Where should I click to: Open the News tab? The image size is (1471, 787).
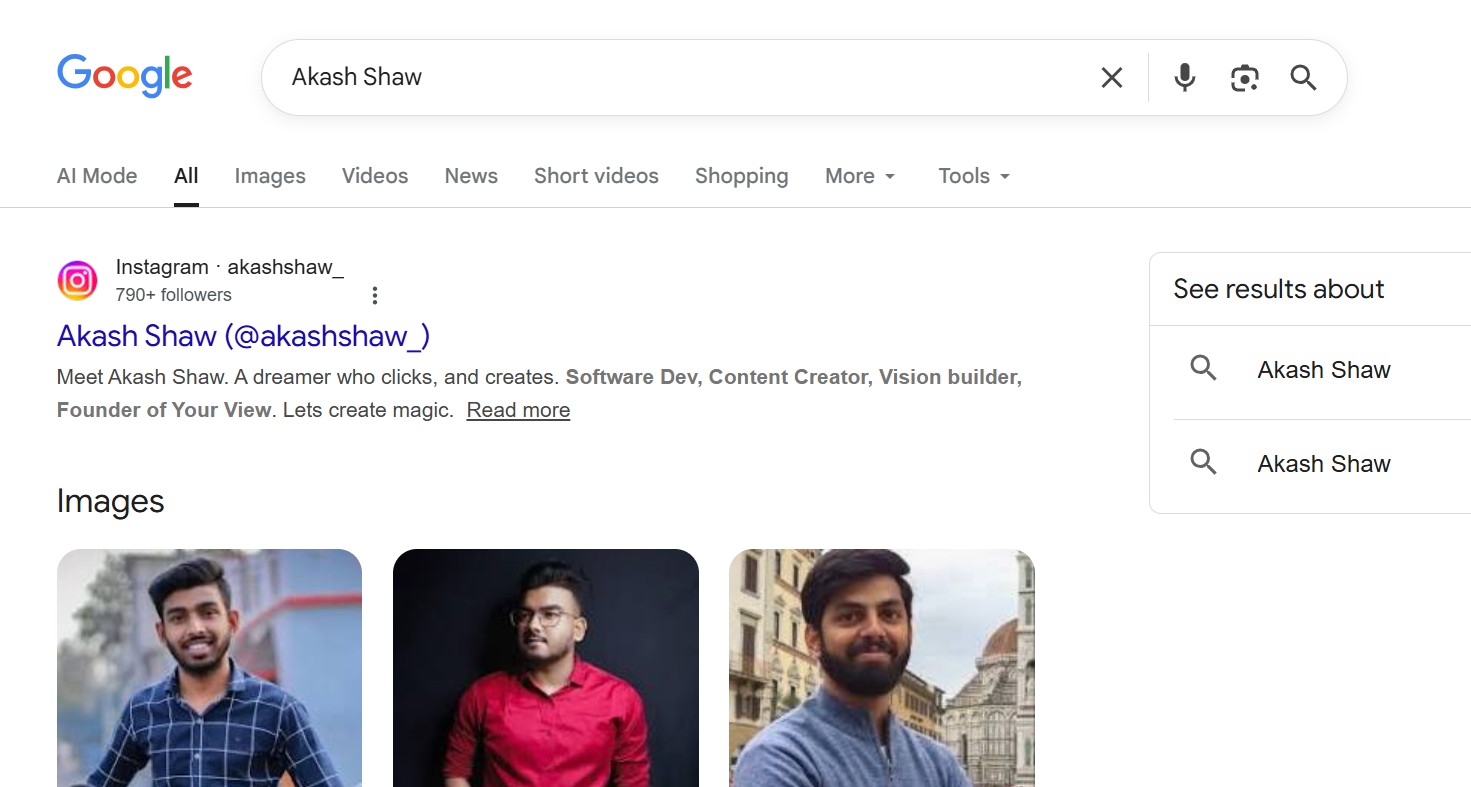[471, 176]
